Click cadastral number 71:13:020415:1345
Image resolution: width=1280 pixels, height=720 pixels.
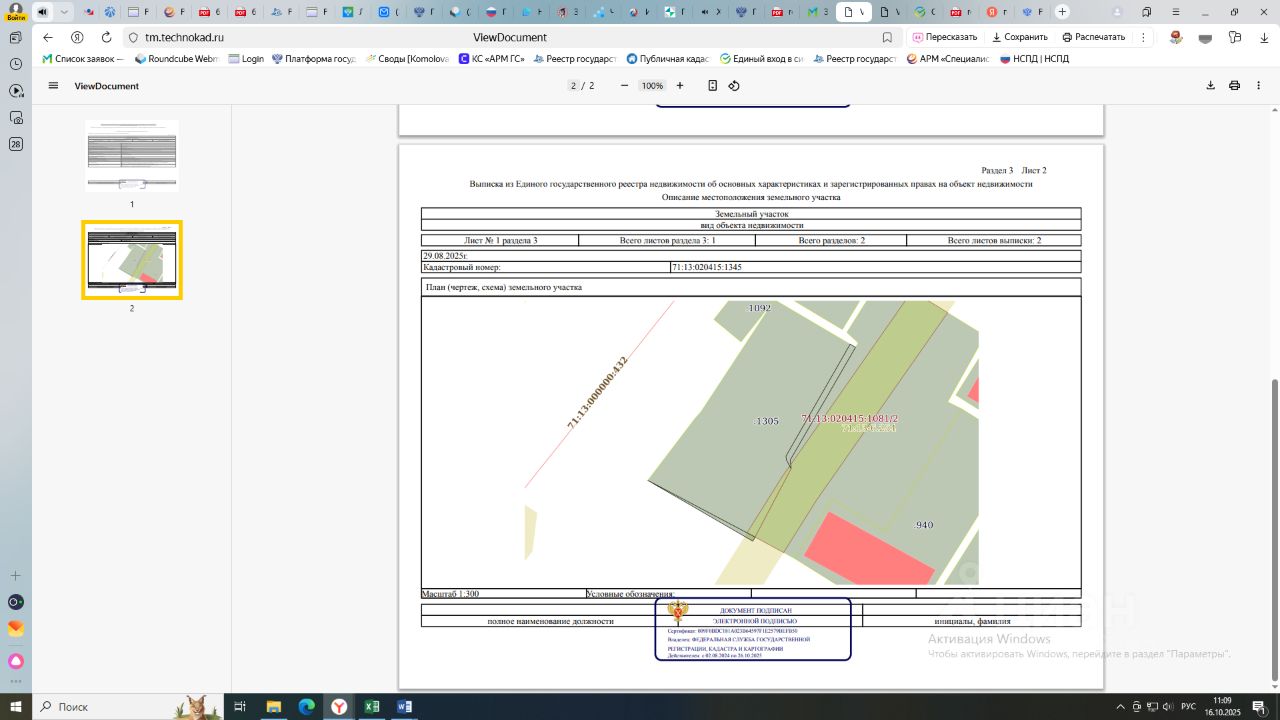coord(707,267)
